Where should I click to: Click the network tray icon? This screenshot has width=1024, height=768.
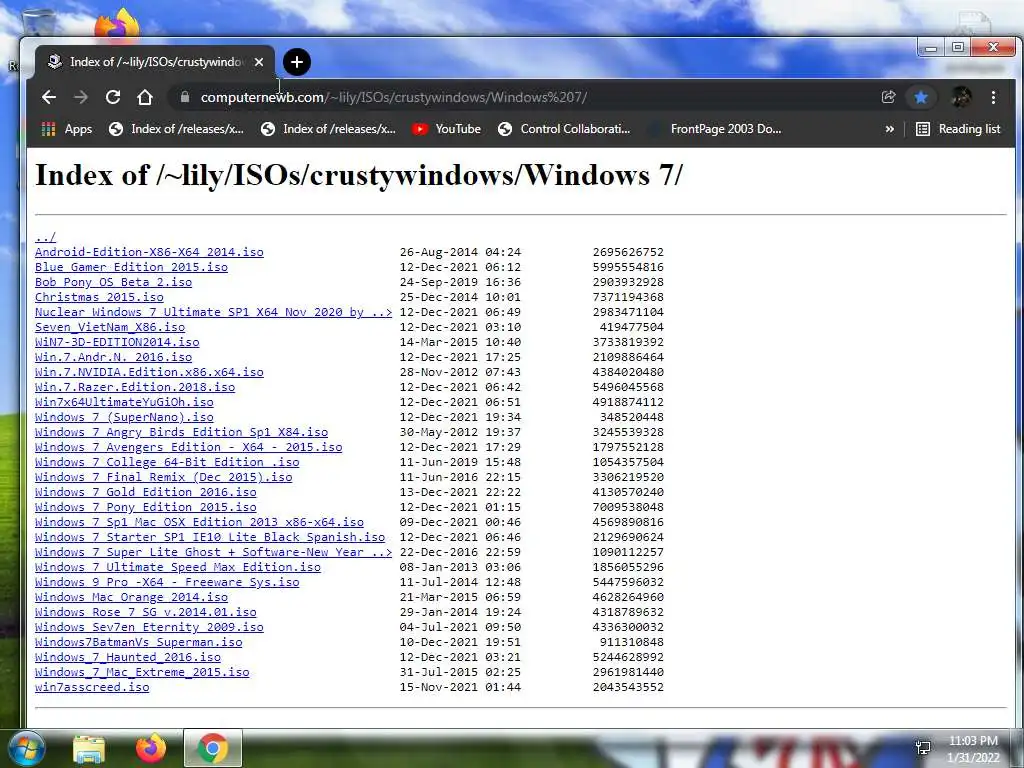pos(923,748)
